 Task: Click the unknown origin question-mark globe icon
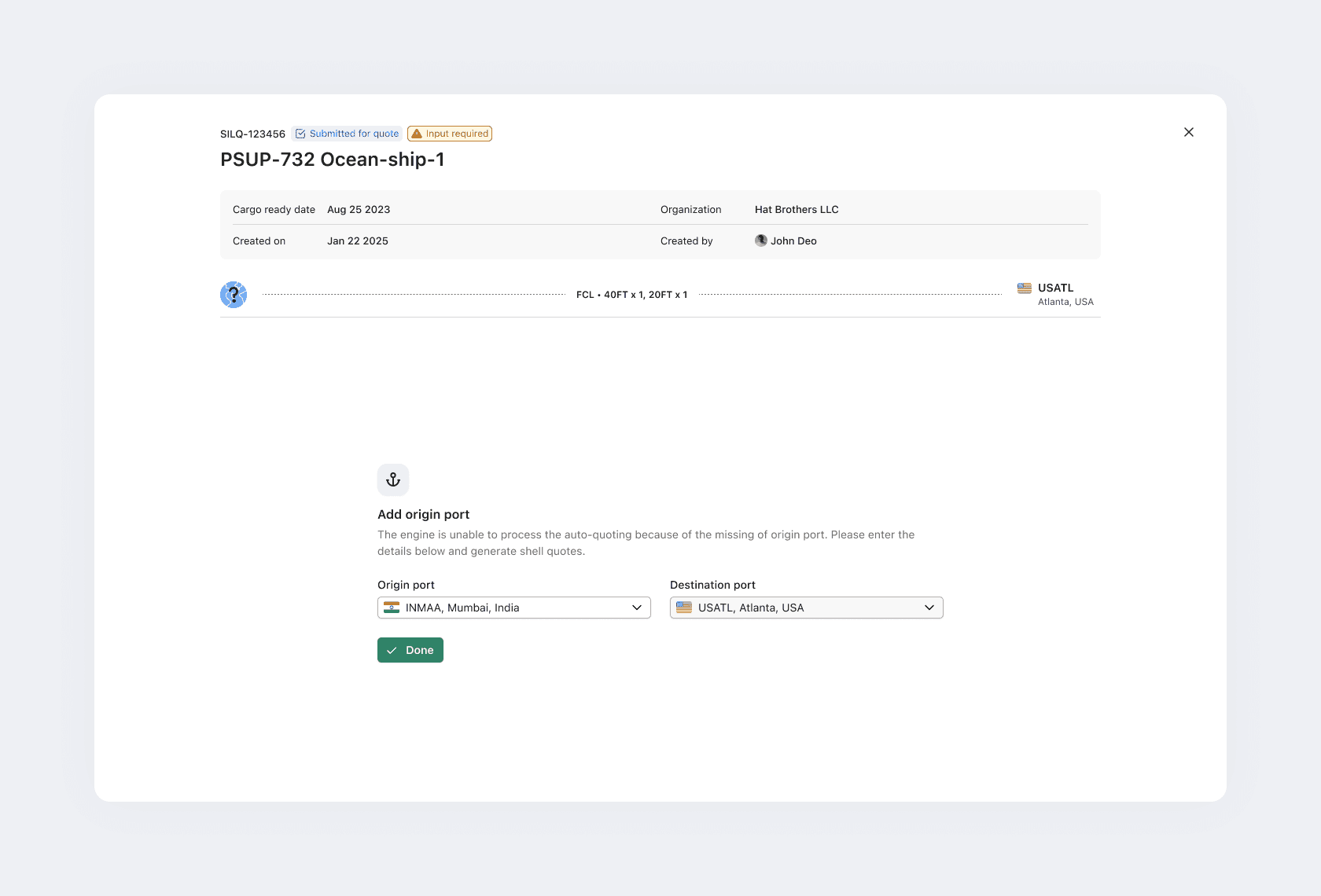click(234, 295)
